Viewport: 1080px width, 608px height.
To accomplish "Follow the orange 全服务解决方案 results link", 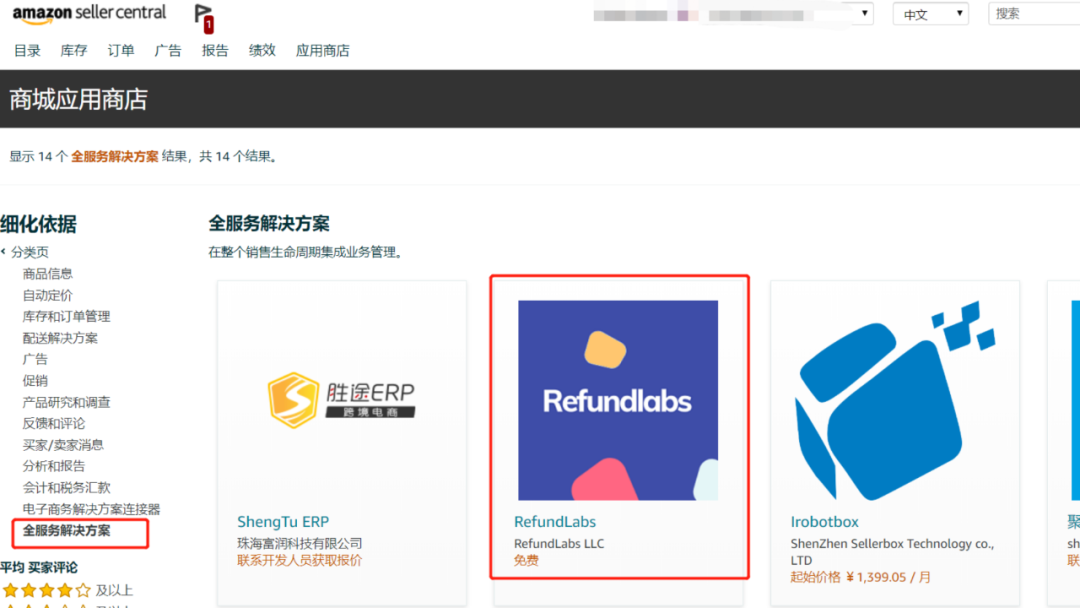I will click(114, 156).
